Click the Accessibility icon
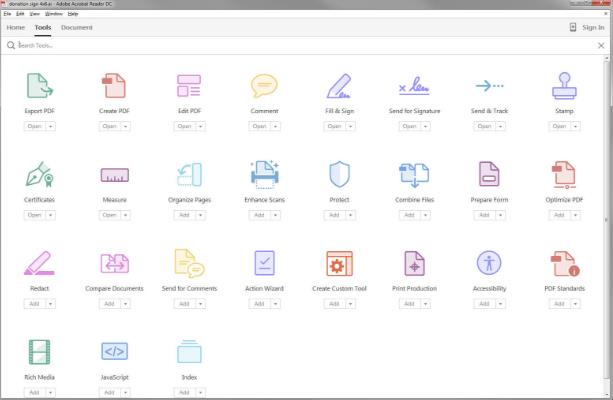Viewport: 613px width, 400px height. tap(489, 264)
